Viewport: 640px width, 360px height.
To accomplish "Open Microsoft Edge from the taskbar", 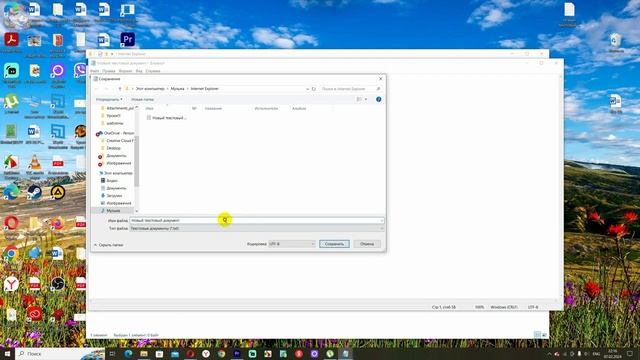I will [x=129, y=353].
